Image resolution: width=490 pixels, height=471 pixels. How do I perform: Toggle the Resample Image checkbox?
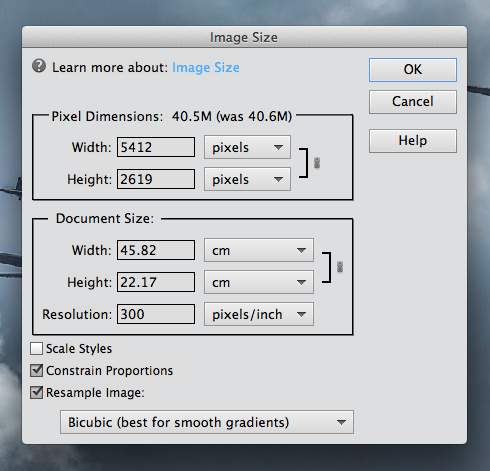[x=36, y=393]
